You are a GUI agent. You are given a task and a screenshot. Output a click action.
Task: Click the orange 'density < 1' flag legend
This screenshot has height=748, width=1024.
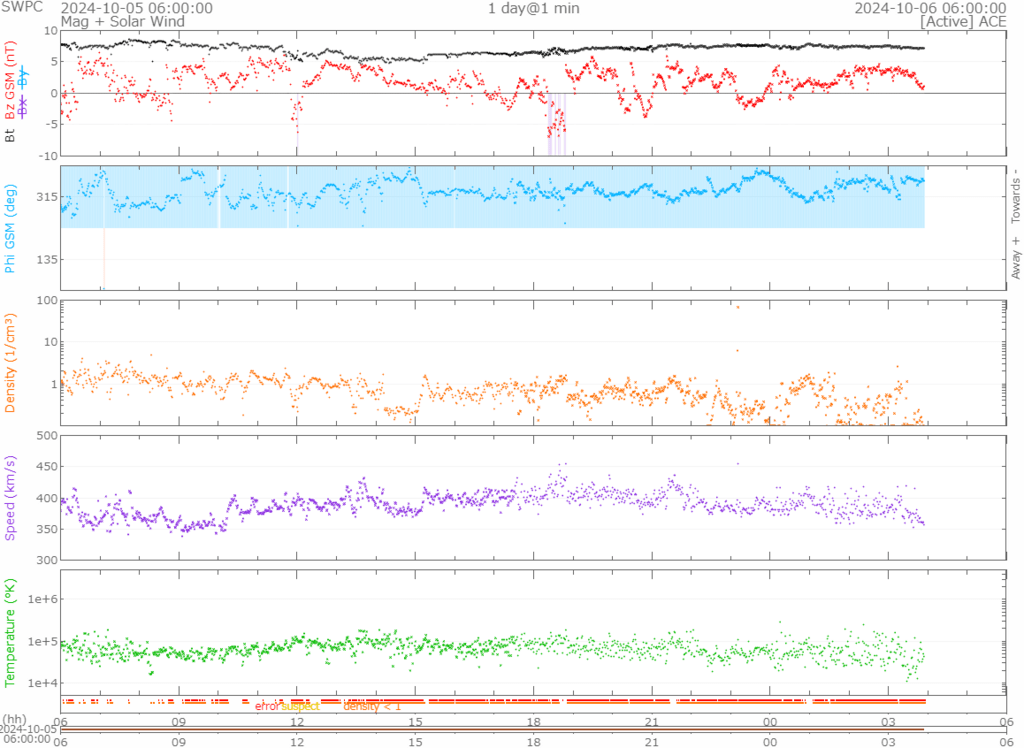(372, 707)
